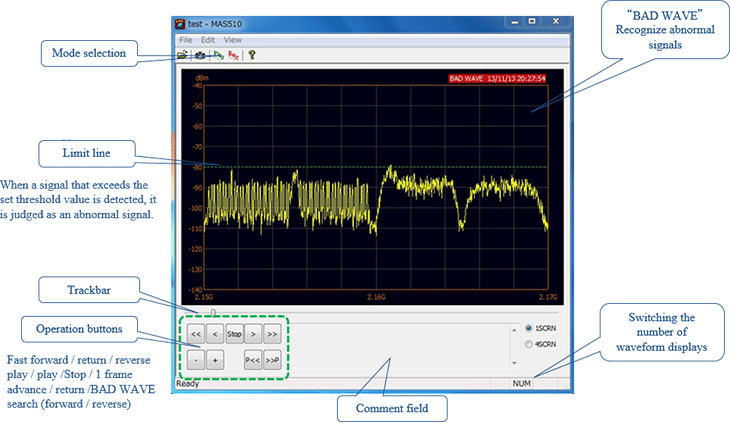The height and width of the screenshot is (423, 730).
Task: Search next BAD WAVE with >>P button
Action: 272,360
